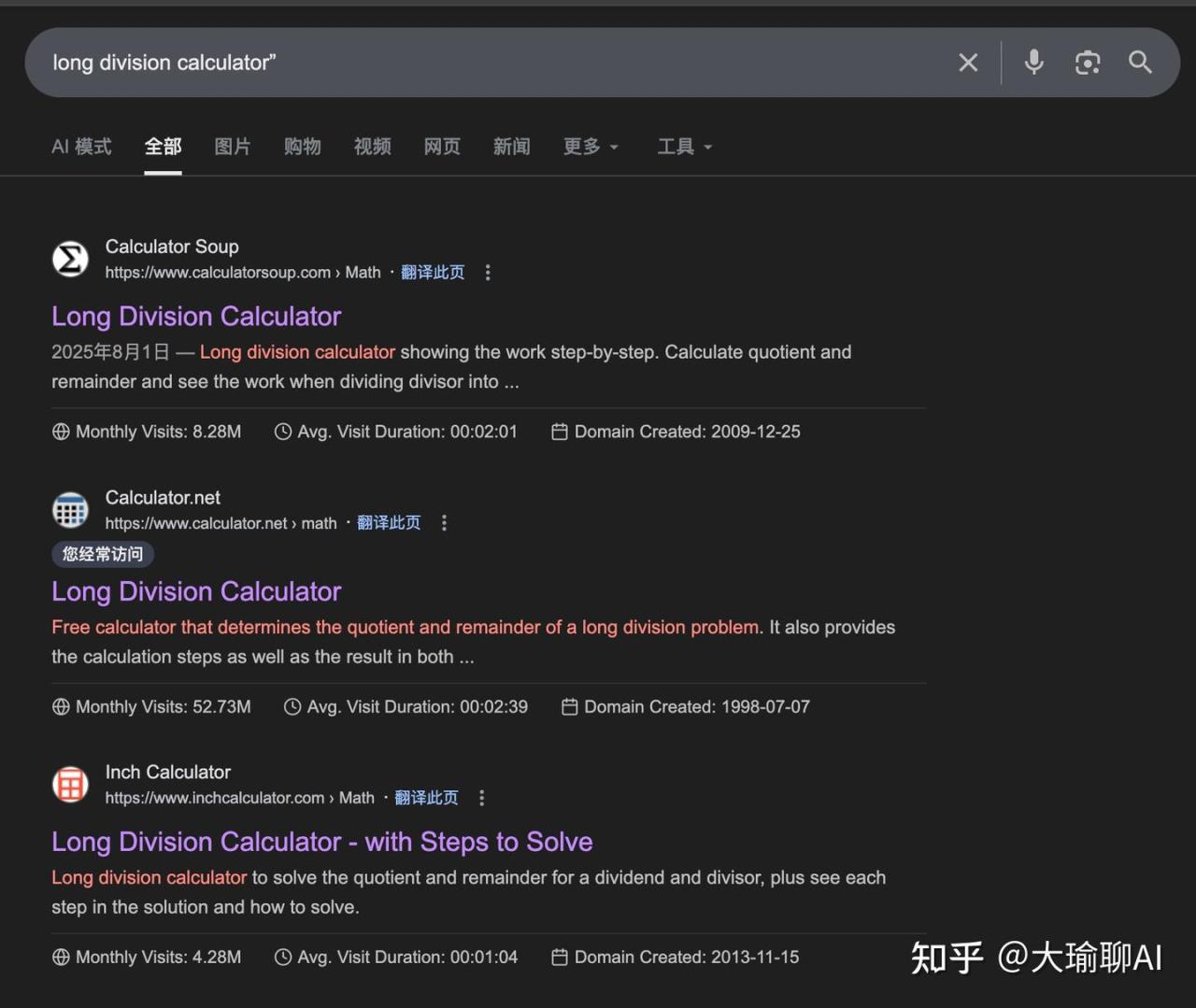The height and width of the screenshot is (1008, 1196).
Task: Click the Calculator Soup sigma favicon
Action: pos(70,259)
